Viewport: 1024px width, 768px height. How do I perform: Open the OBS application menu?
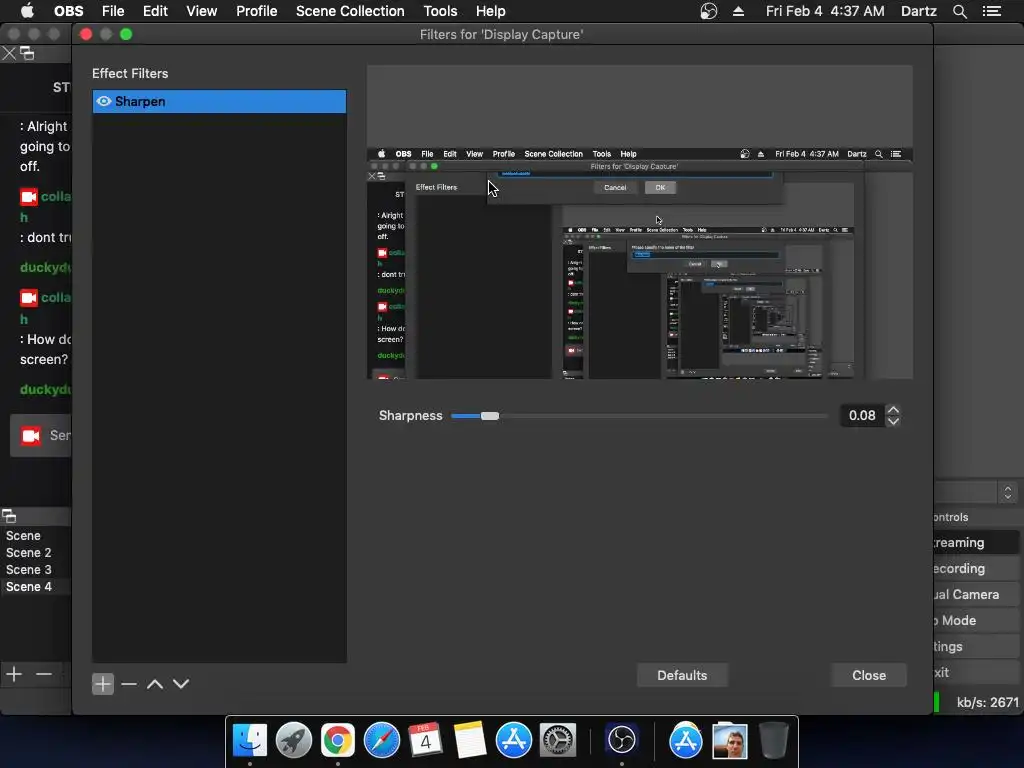69,11
